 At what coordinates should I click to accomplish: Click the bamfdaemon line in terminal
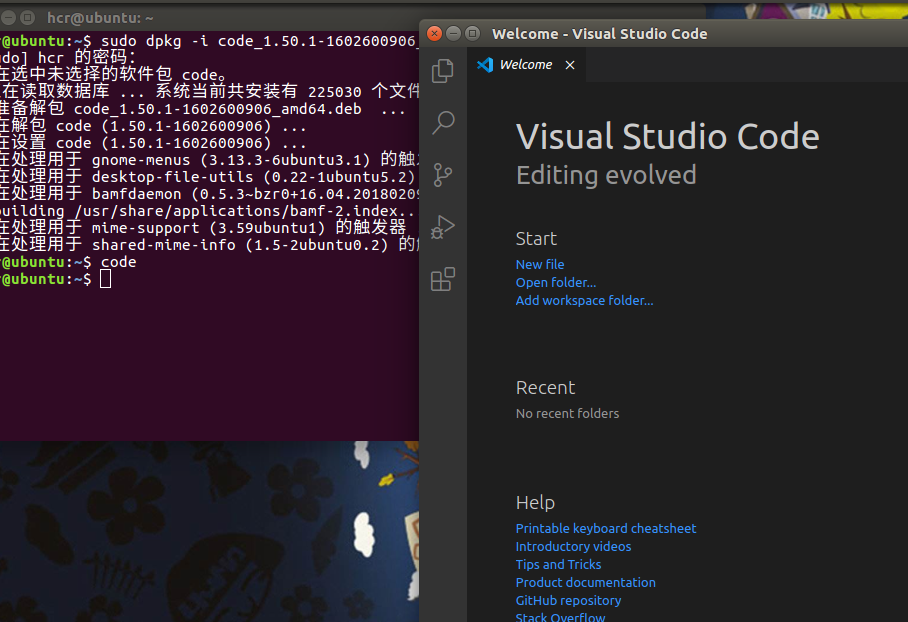pyautogui.click(x=210, y=193)
